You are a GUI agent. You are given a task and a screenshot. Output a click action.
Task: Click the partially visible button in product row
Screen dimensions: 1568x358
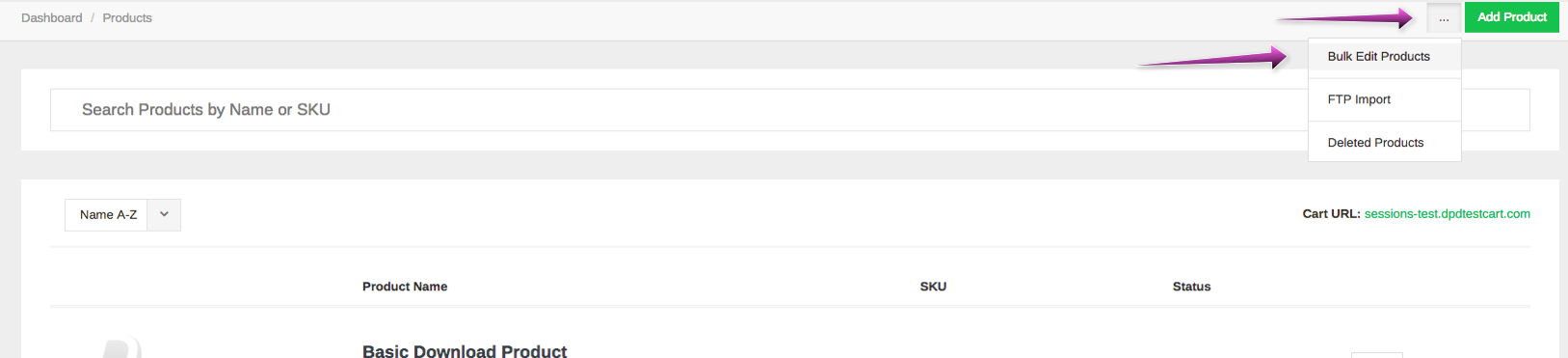[x=1376, y=355]
